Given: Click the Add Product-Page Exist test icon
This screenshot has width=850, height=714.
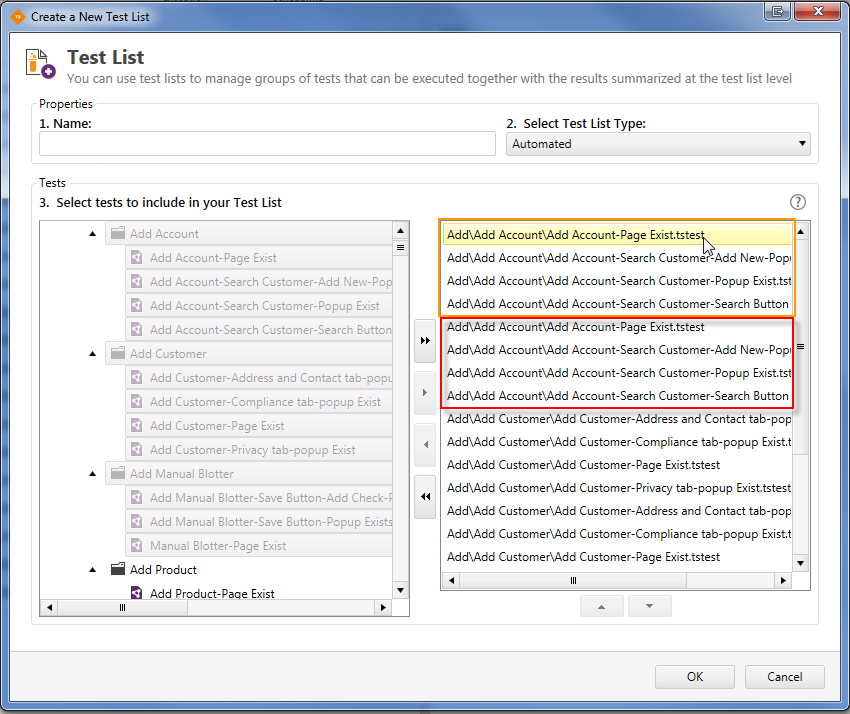Looking at the screenshot, I should pos(137,594).
